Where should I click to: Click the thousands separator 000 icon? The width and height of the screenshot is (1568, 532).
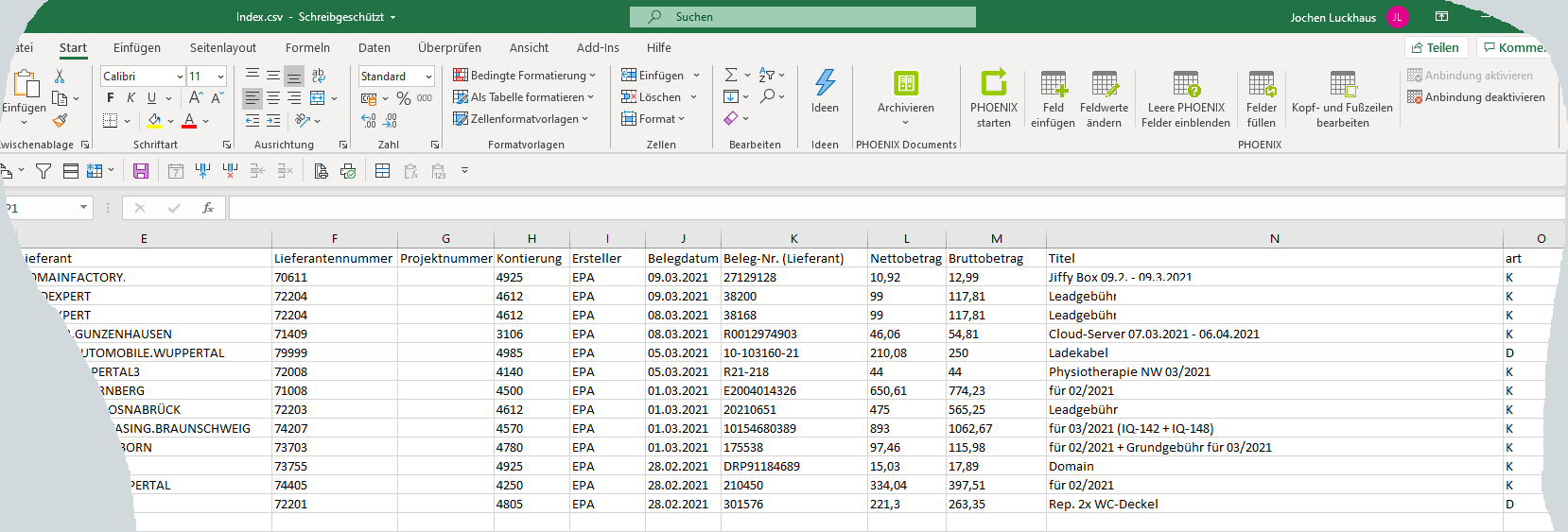point(425,98)
